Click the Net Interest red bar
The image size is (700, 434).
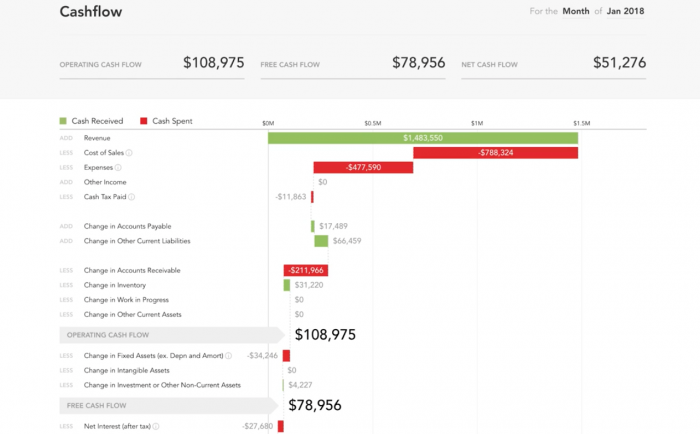280,426
